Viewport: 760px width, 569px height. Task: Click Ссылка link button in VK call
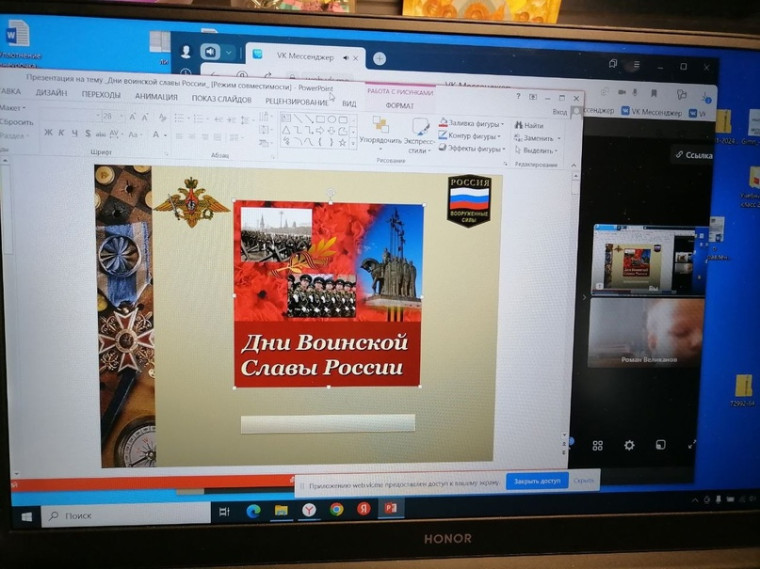click(694, 155)
